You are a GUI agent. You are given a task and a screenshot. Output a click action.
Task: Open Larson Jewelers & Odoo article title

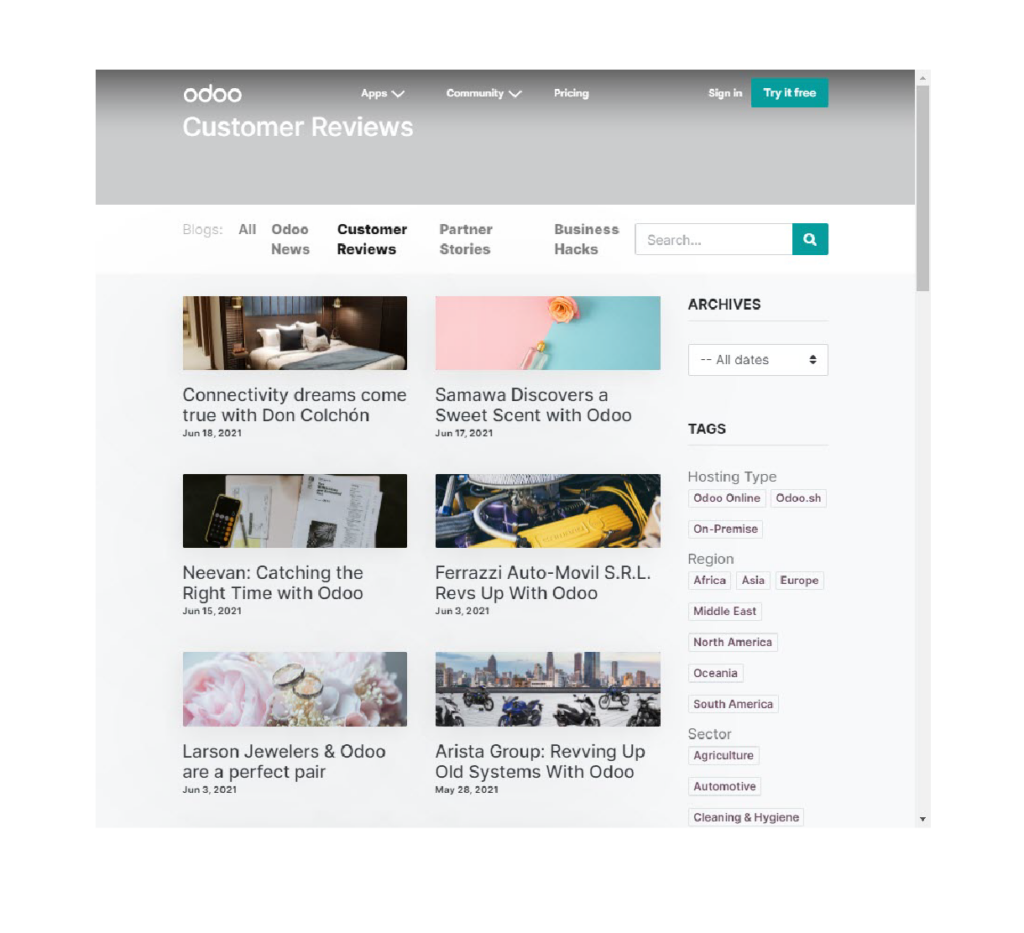coord(284,761)
